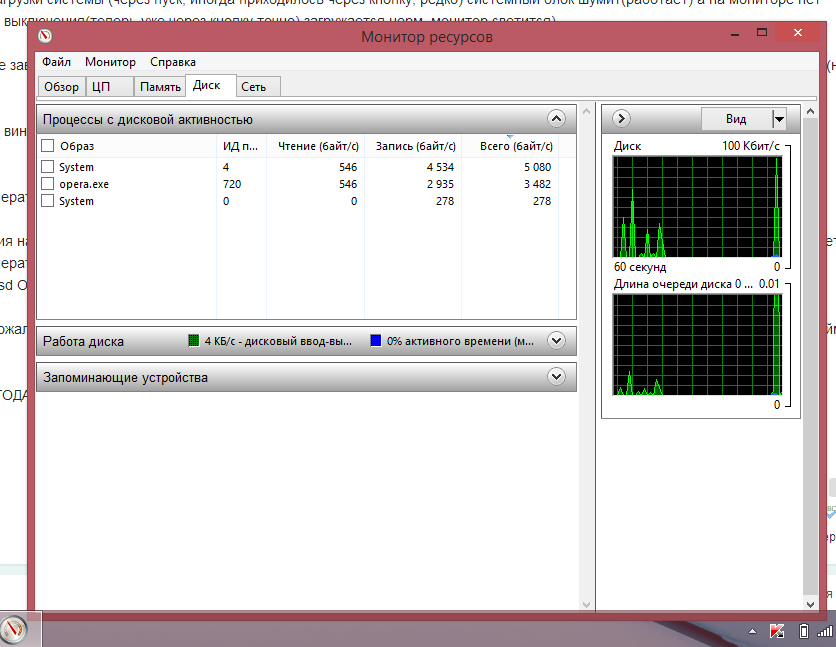Click main pane scrollbar up arrow
836x647 pixels.
point(586,111)
